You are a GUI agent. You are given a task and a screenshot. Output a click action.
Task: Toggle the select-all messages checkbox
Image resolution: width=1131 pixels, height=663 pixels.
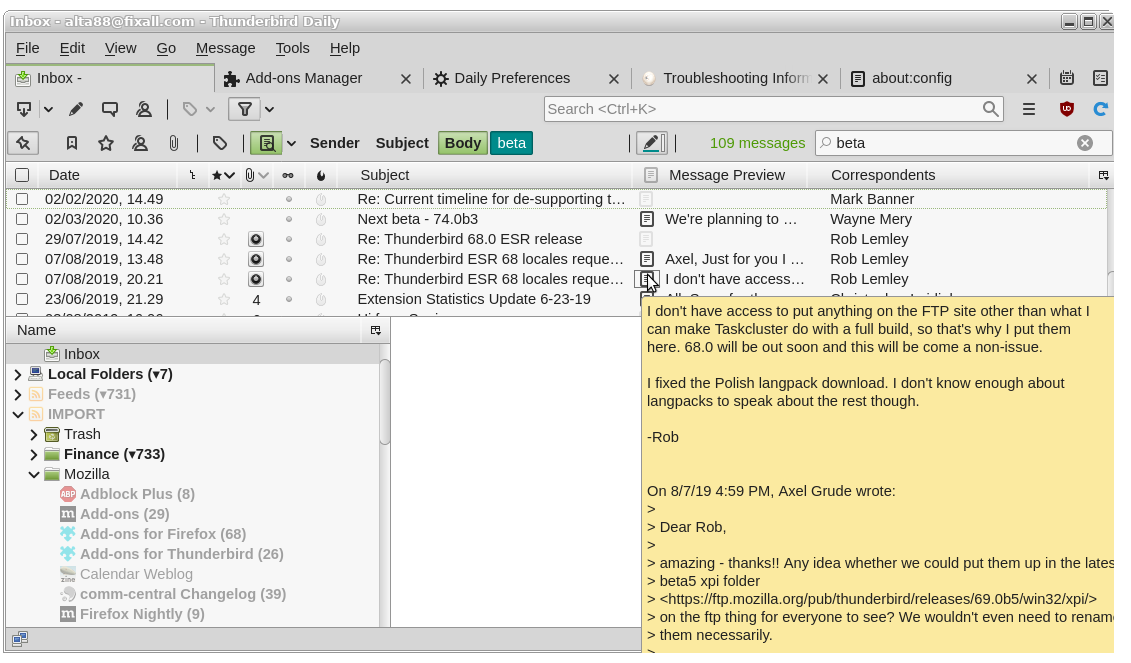(22, 175)
